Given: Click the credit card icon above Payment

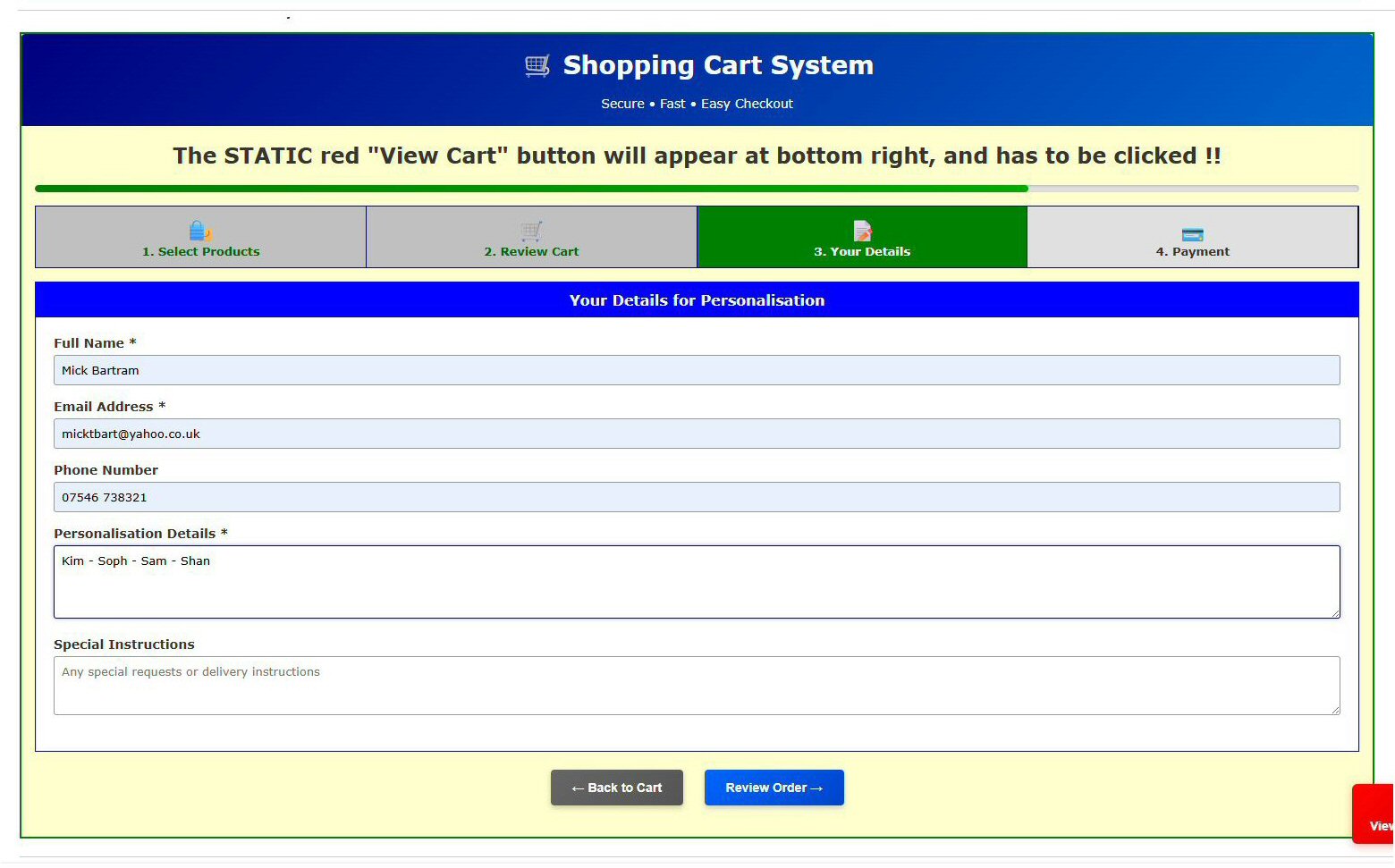Looking at the screenshot, I should [x=1192, y=234].
